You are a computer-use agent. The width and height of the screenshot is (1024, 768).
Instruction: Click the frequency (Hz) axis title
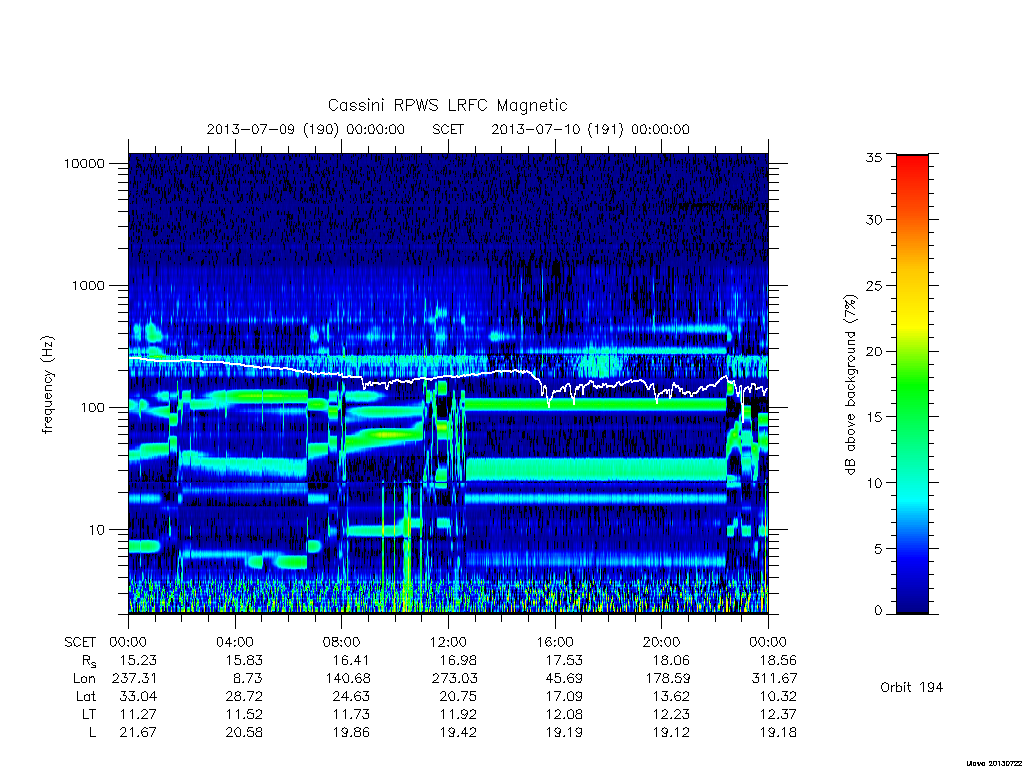(48, 385)
